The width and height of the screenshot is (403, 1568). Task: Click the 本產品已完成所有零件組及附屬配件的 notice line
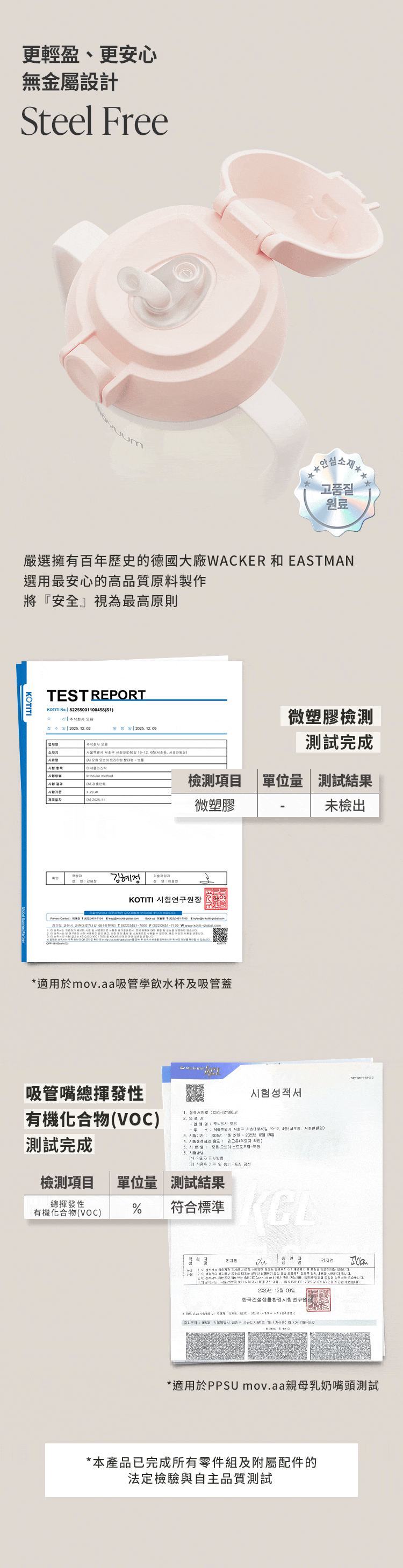click(201, 1463)
